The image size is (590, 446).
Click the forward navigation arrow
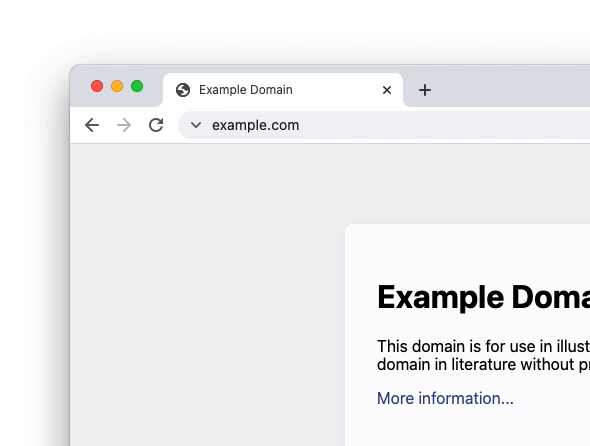pos(124,125)
